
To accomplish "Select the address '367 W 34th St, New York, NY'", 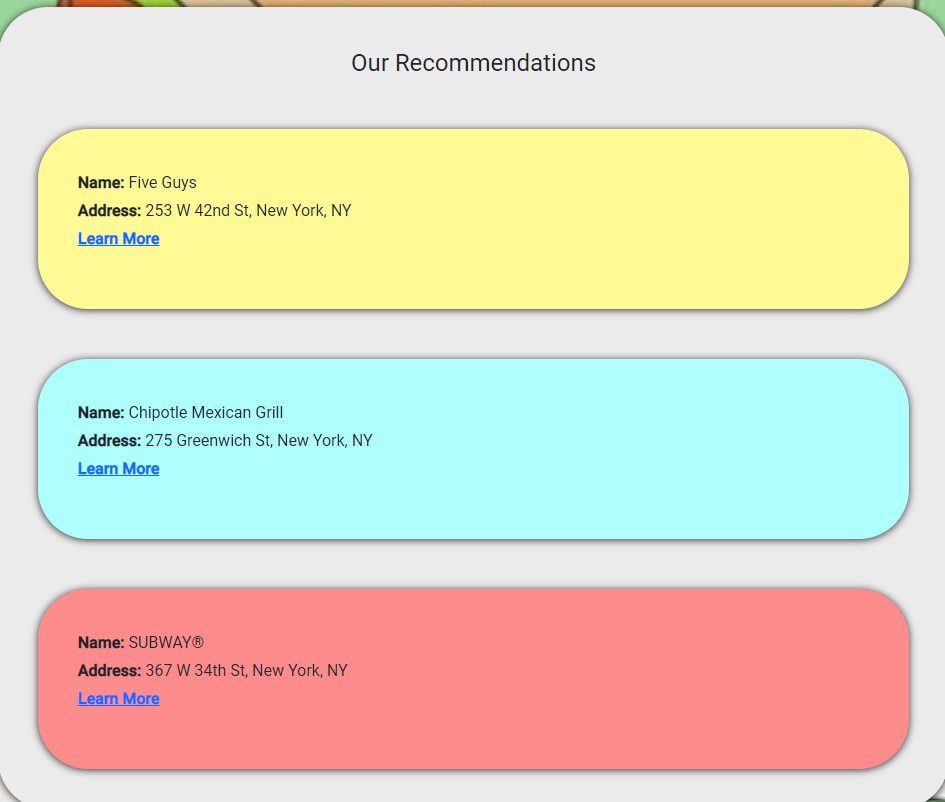I will pyautogui.click(x=246, y=671).
